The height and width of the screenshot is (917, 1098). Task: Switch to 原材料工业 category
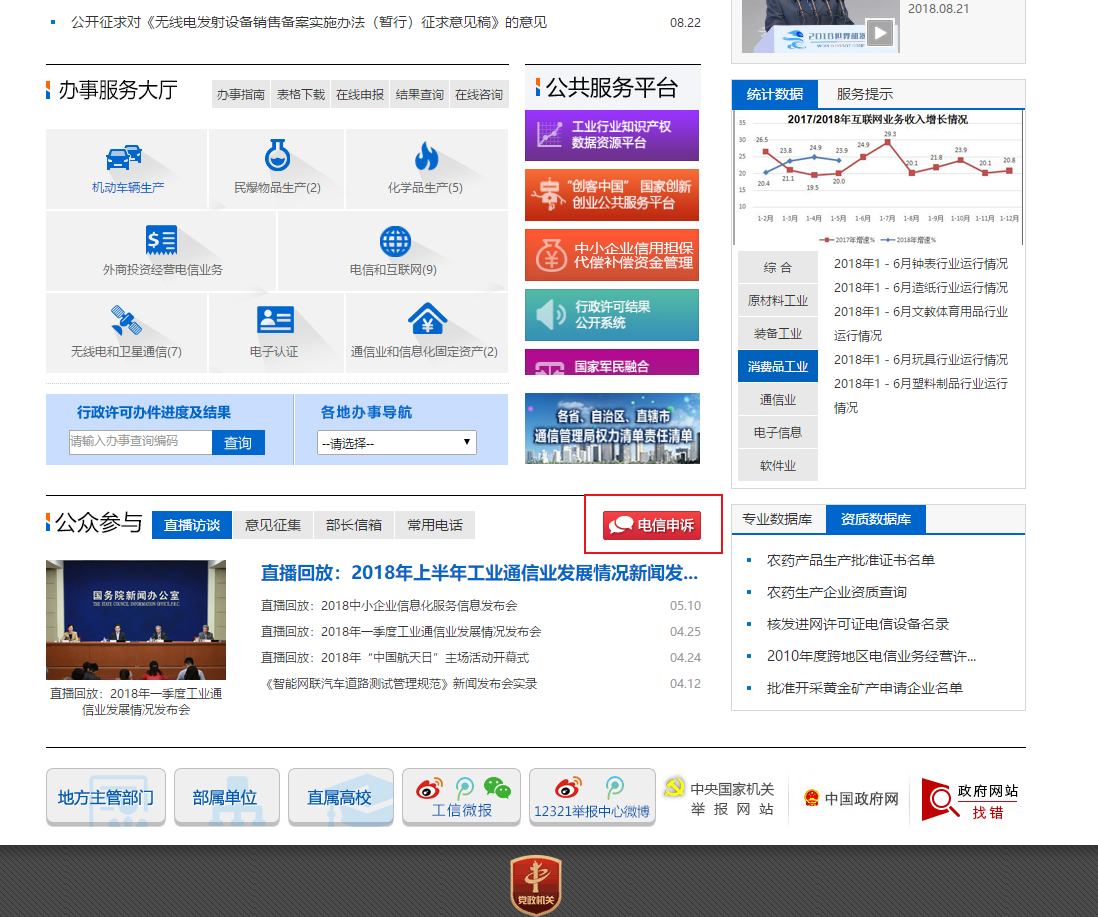click(777, 299)
